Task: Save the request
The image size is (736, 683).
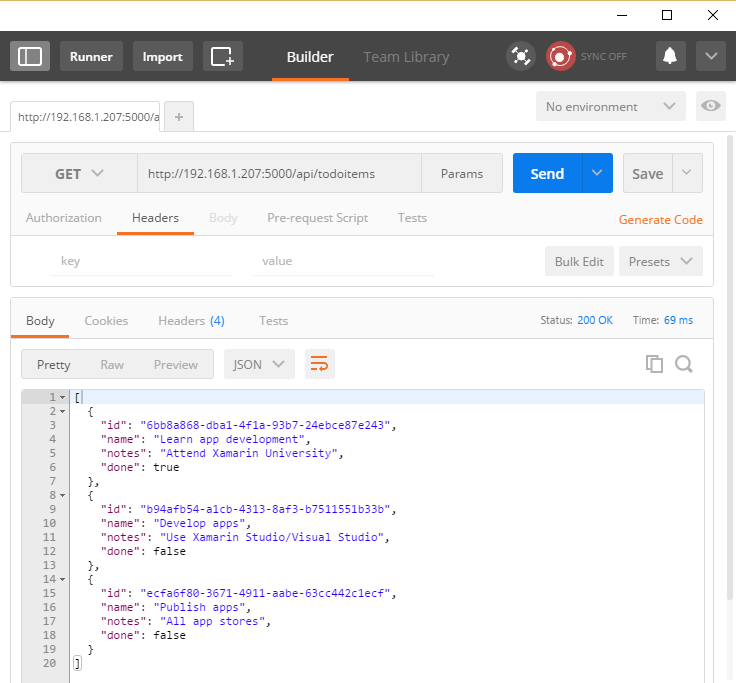Action: click(647, 174)
